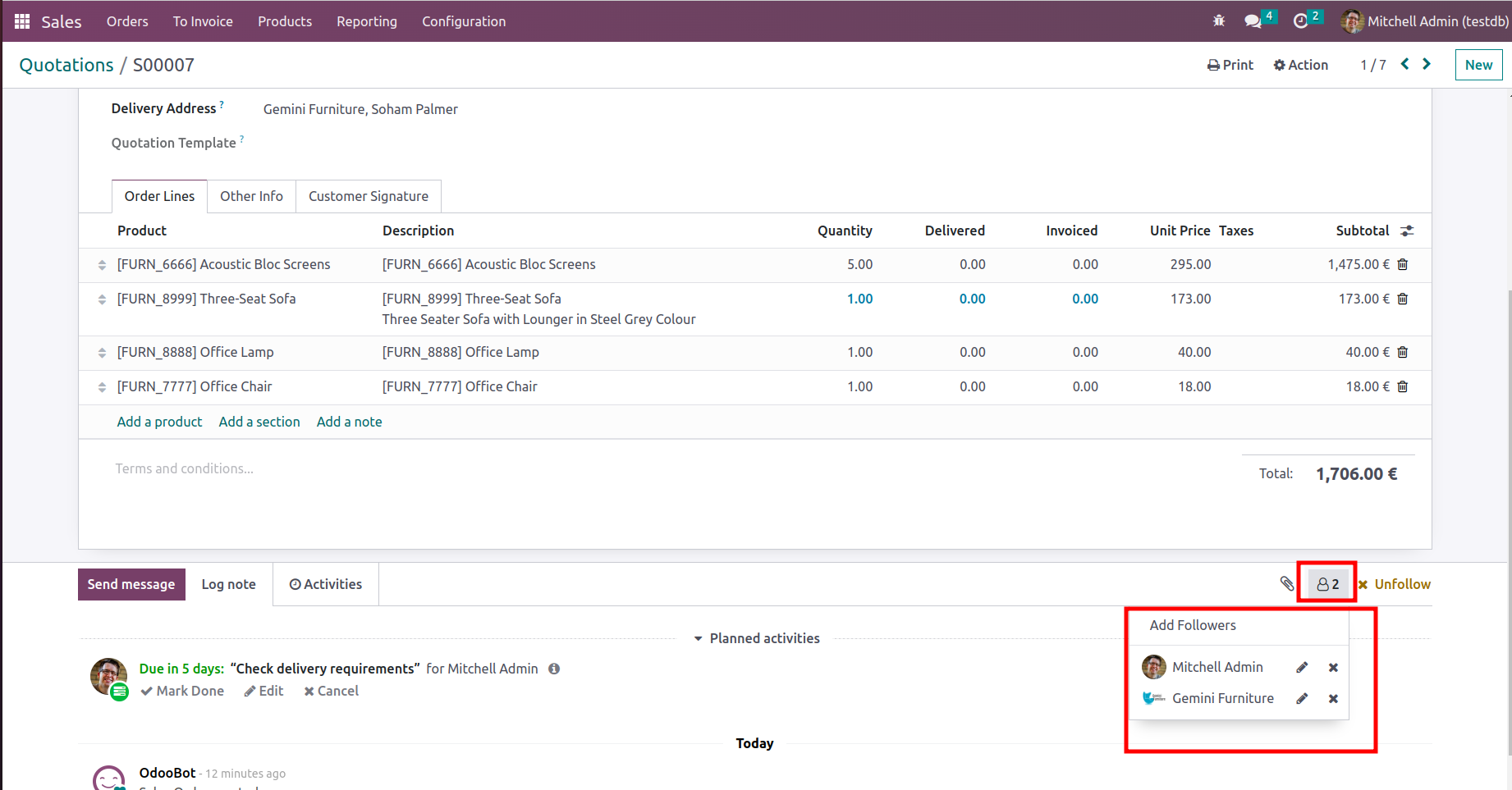
Task: Open Mitchell Admin user menu
Action: (1424, 21)
